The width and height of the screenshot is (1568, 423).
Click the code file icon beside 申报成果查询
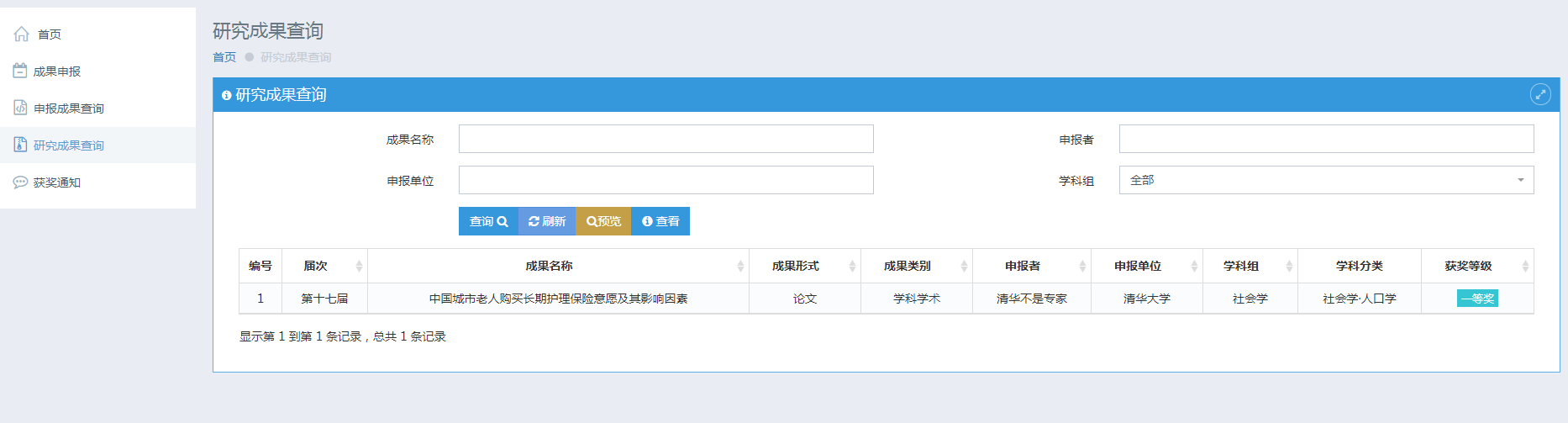coord(20,108)
